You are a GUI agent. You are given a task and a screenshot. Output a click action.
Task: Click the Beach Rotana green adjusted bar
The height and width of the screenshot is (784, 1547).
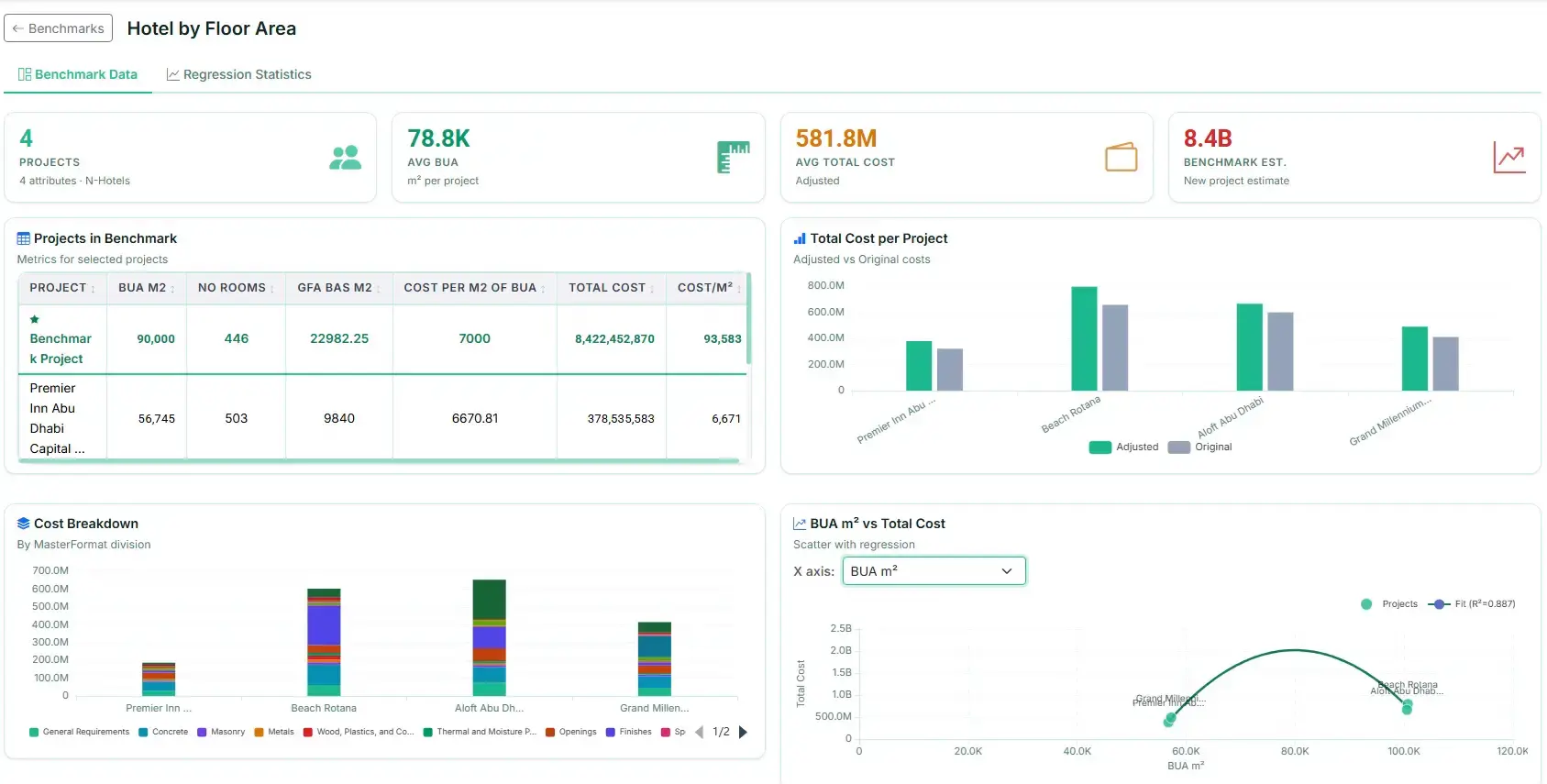[x=1084, y=339]
